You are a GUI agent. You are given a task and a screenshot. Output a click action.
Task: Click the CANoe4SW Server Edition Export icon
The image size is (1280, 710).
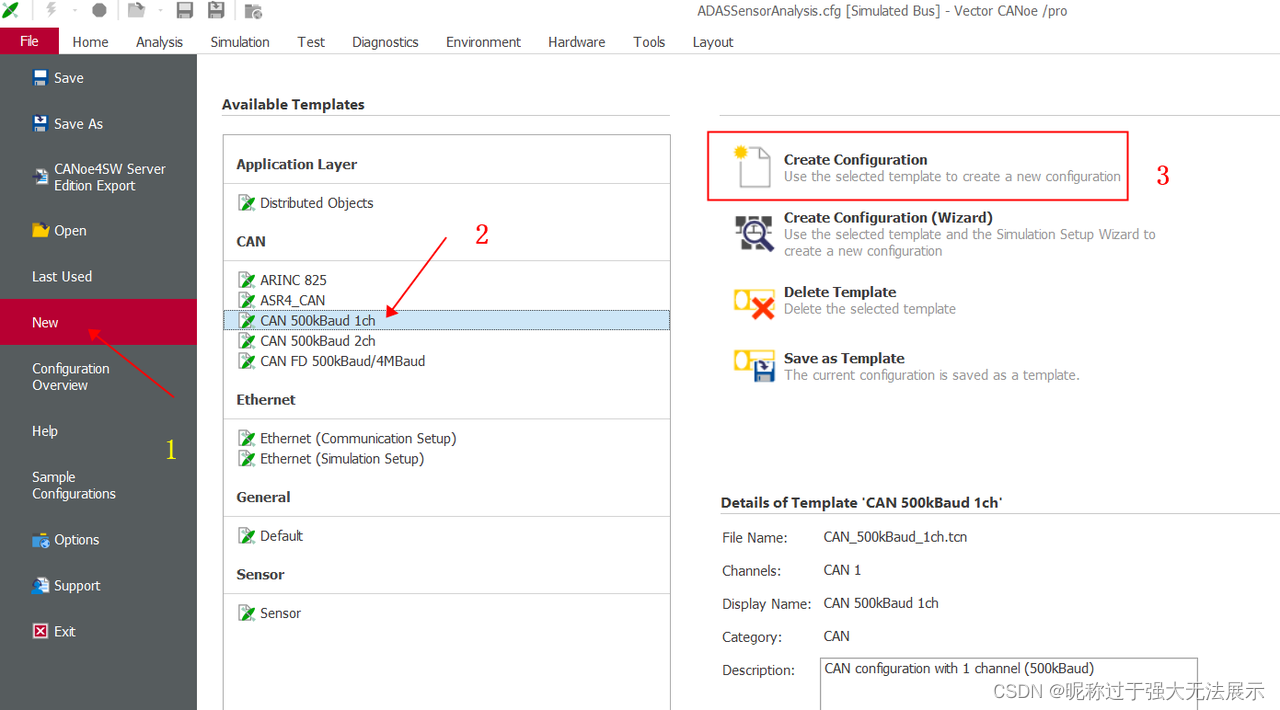[41, 177]
